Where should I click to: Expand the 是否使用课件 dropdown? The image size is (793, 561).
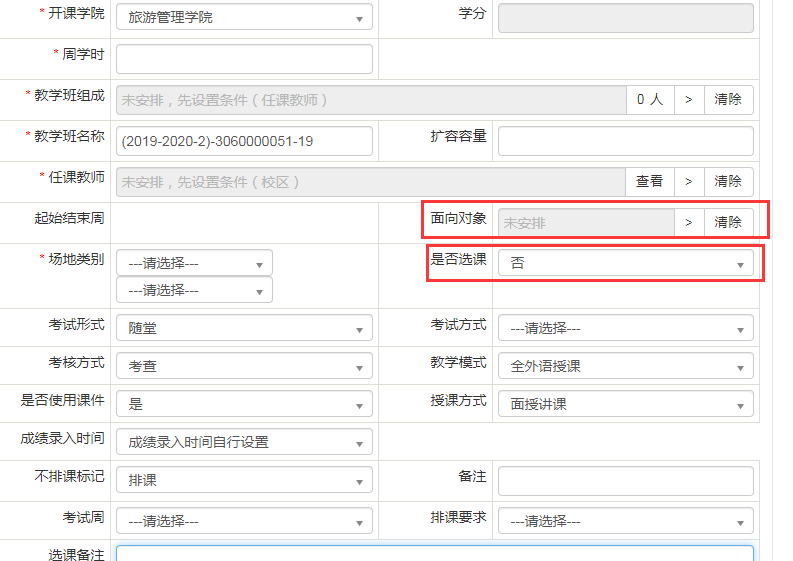point(244,404)
